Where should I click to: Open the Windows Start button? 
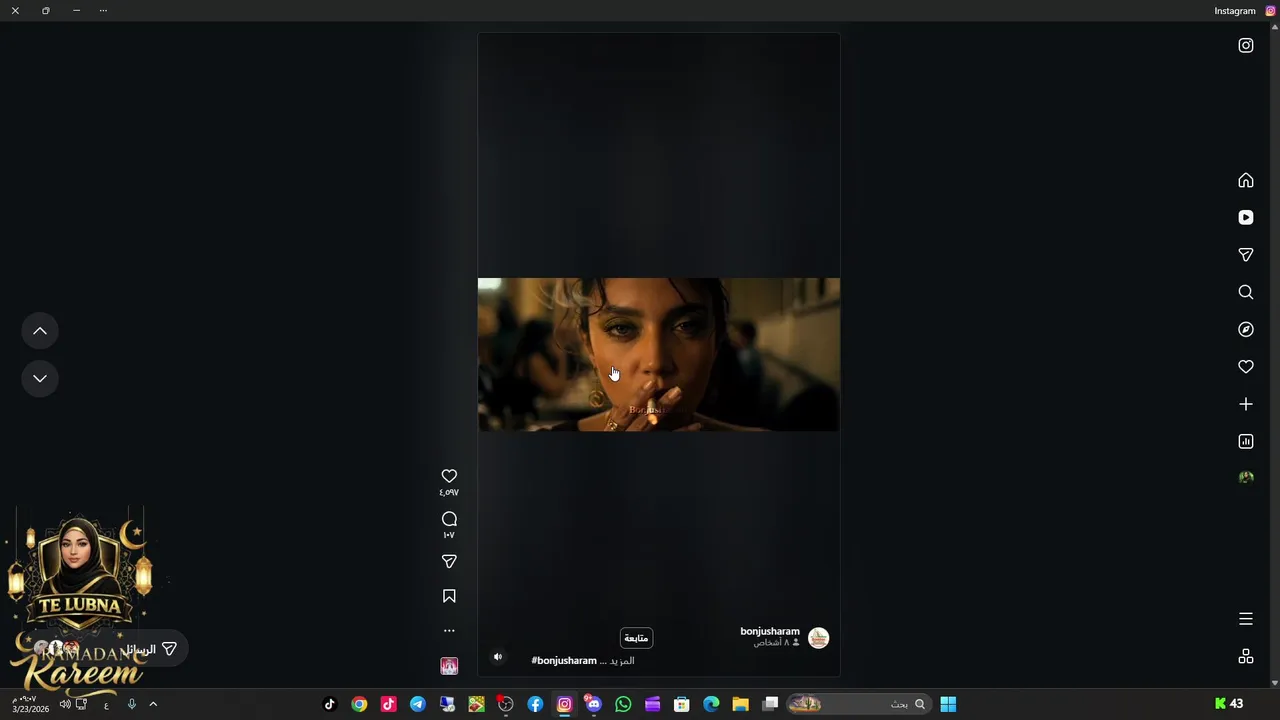click(x=948, y=704)
